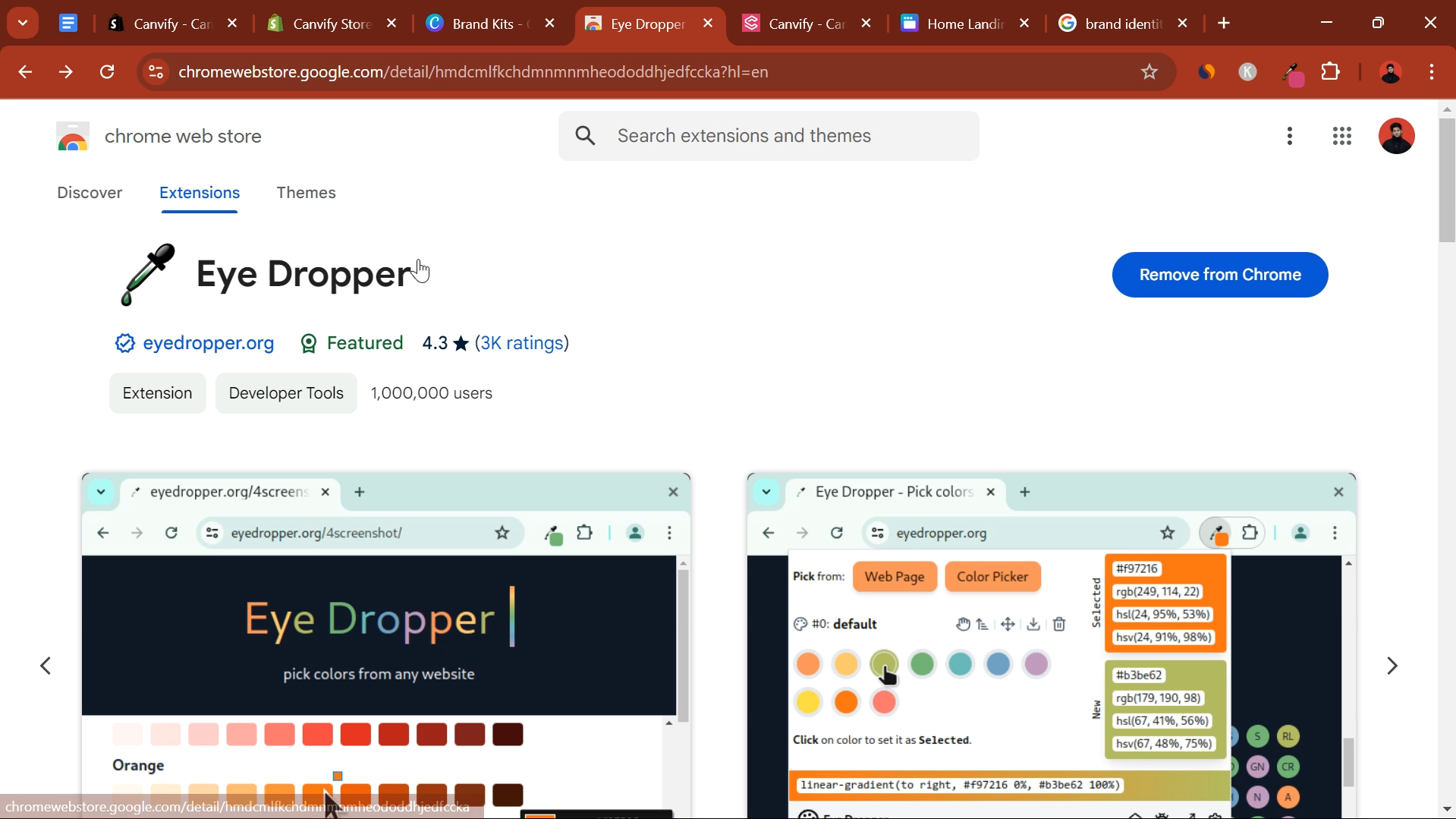
Task: Open a new browser tab
Action: (x=1224, y=24)
